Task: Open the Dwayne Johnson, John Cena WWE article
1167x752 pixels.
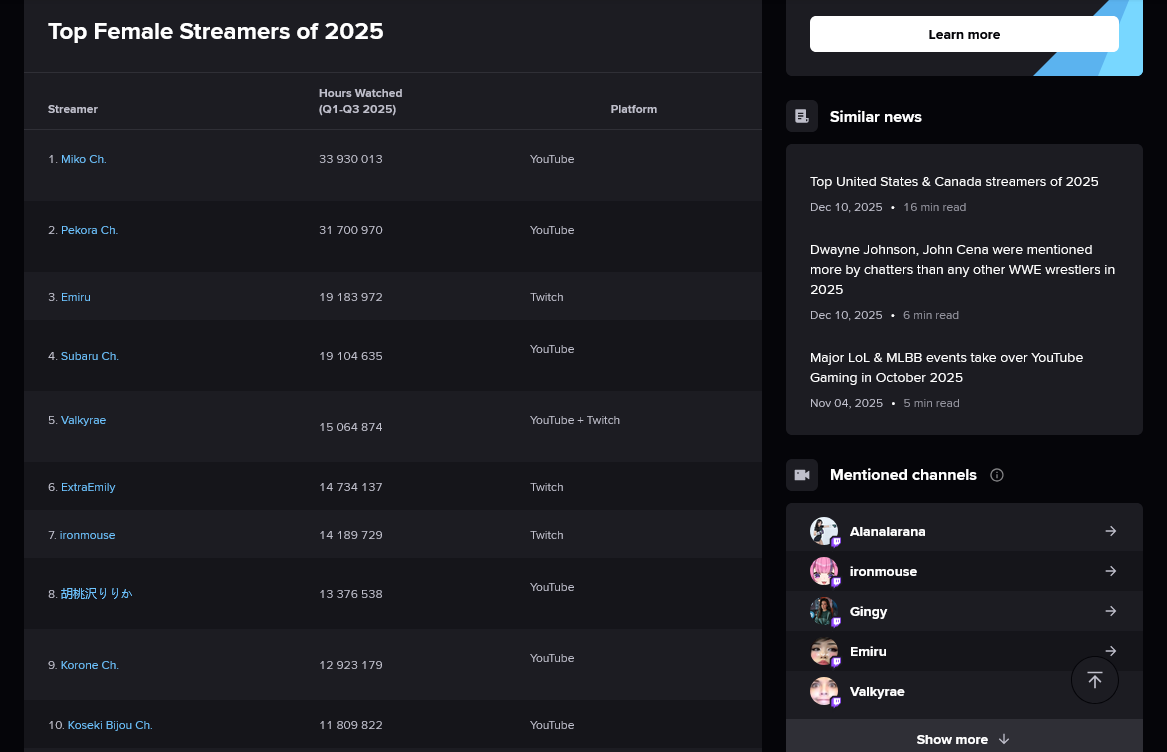Action: pos(962,270)
